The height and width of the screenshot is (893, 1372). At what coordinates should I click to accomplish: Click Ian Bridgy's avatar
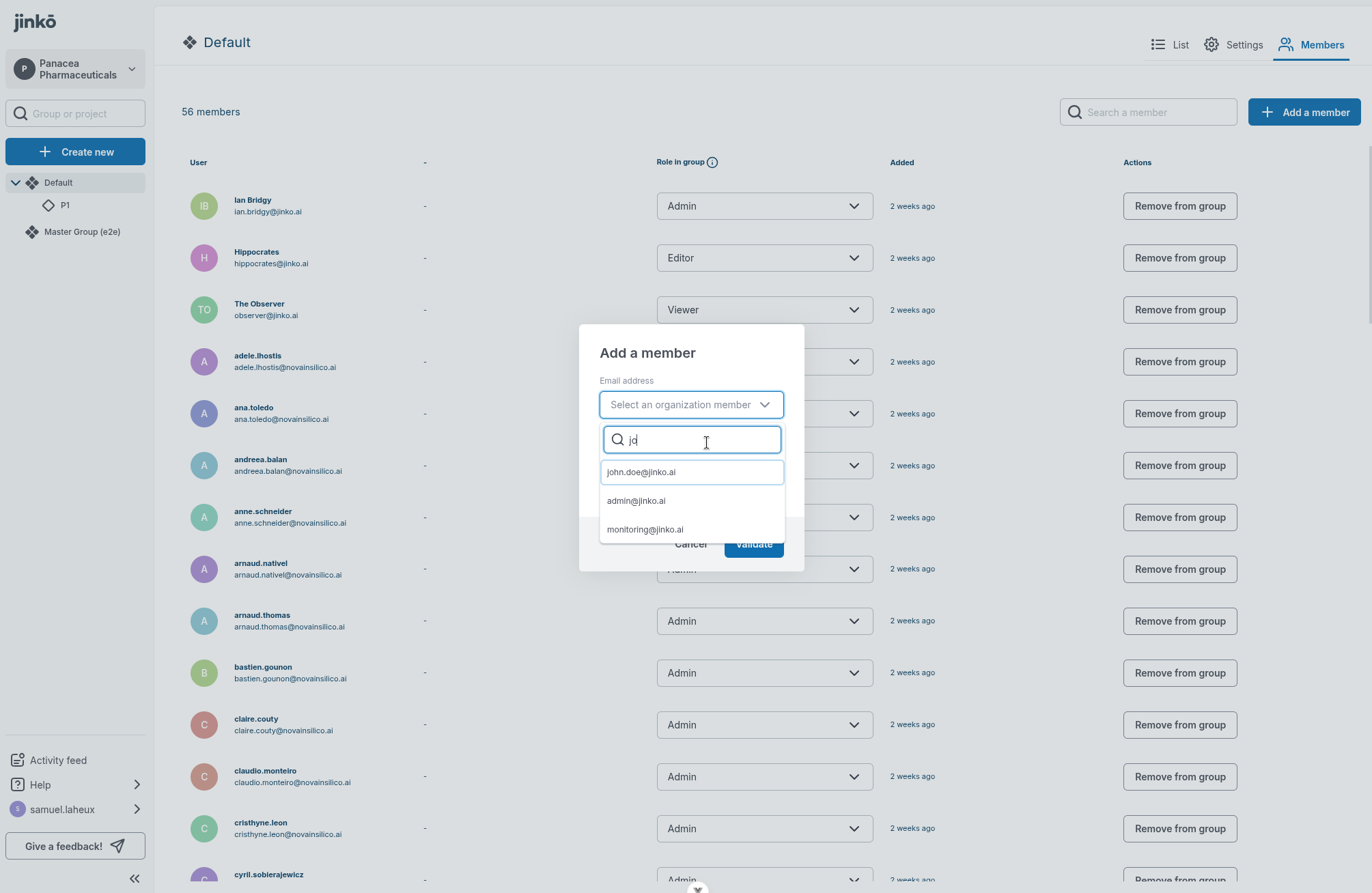[x=204, y=205]
